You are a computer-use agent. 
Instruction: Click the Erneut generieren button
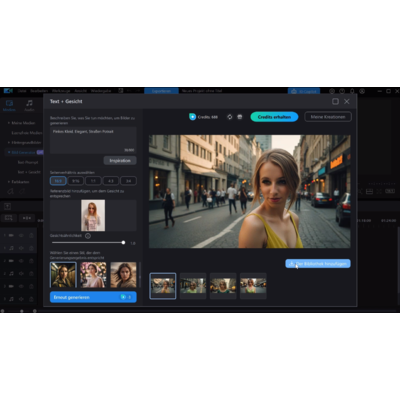[93, 297]
